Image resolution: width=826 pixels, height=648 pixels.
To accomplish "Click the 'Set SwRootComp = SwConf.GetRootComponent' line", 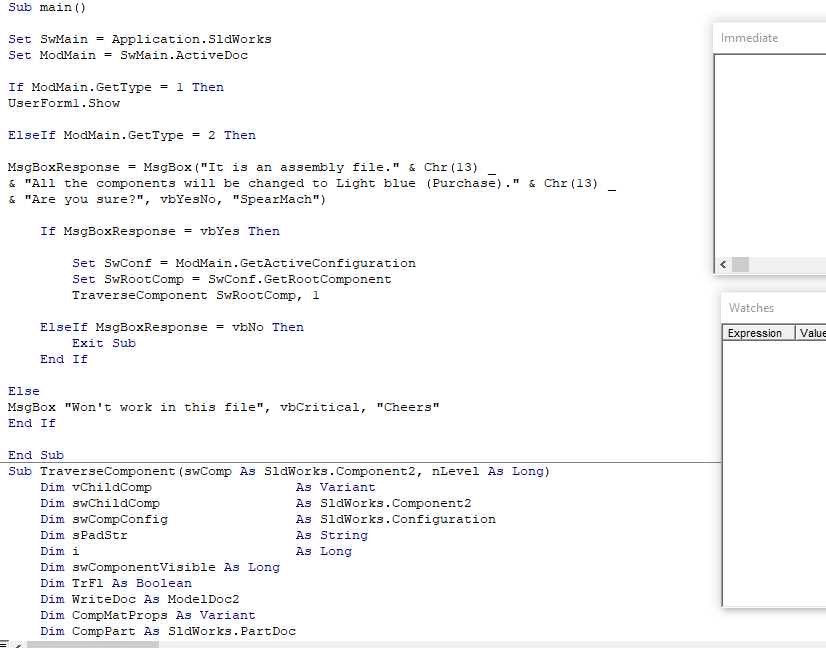I will point(232,279).
